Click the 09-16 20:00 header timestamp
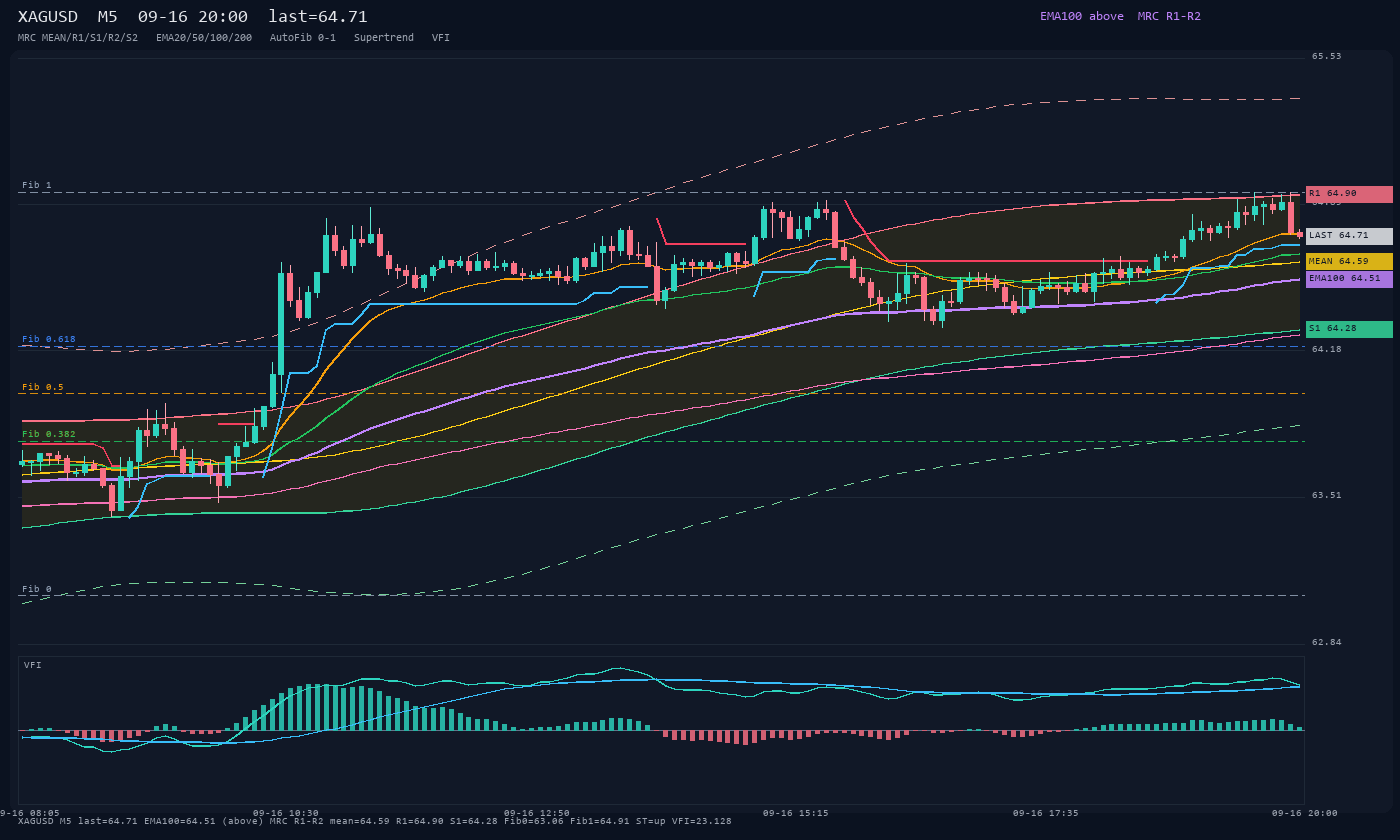Image resolution: width=1400 pixels, height=840 pixels. [193, 17]
